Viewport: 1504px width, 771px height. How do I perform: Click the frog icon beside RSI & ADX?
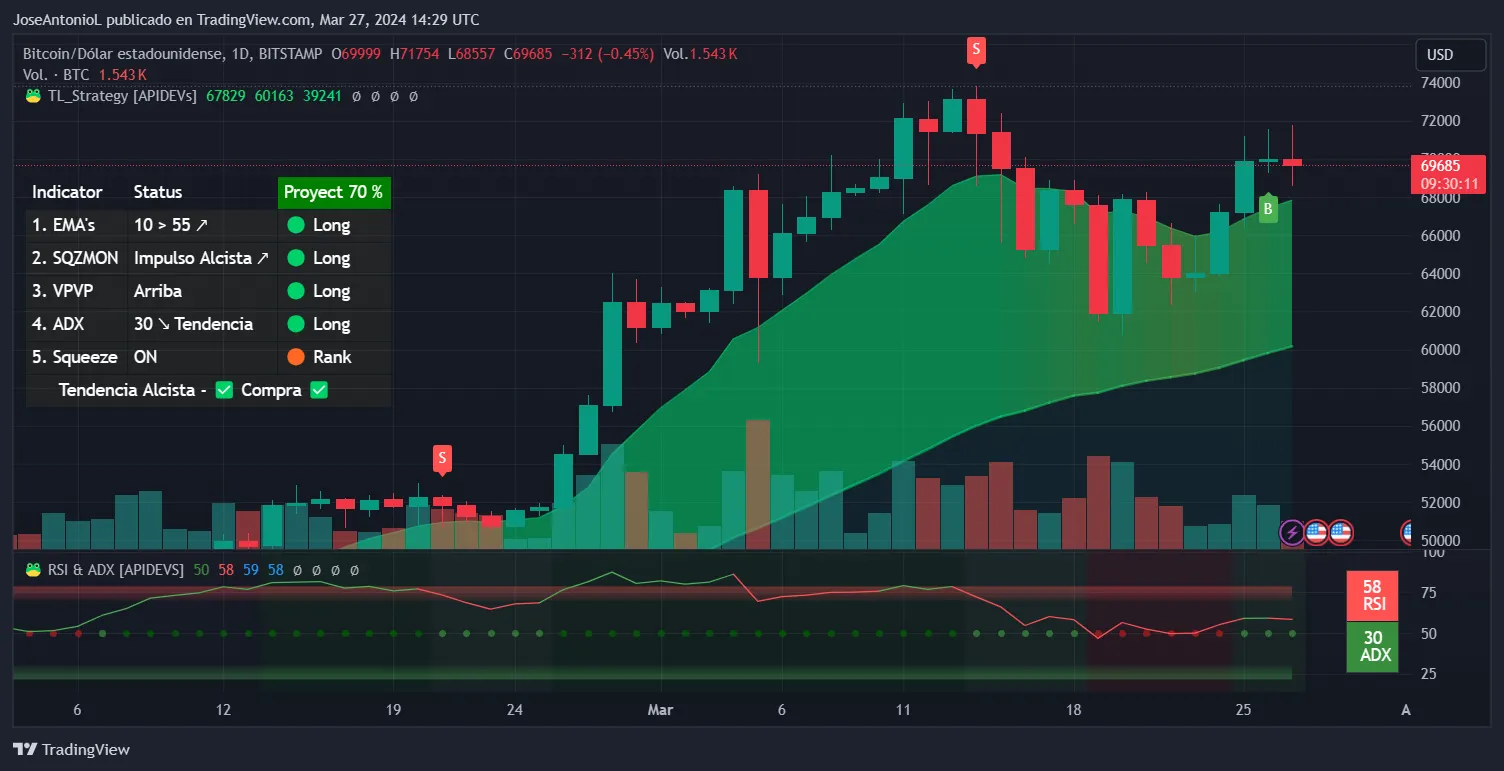[x=33, y=569]
